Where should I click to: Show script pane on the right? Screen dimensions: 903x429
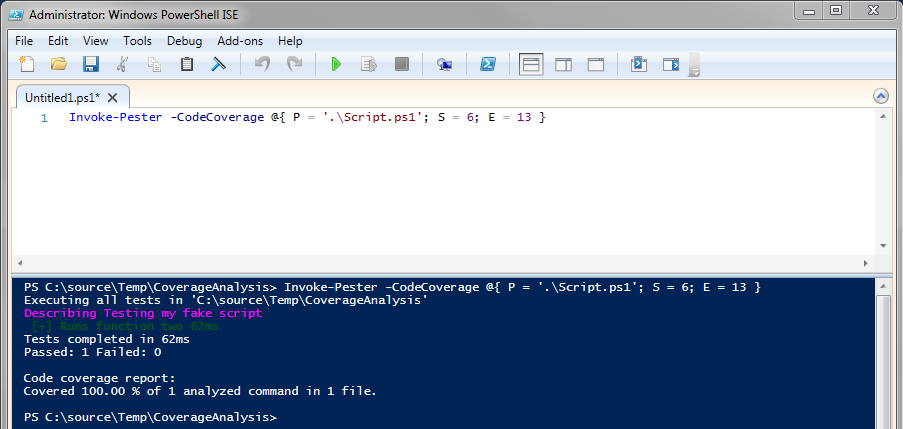(x=563, y=65)
